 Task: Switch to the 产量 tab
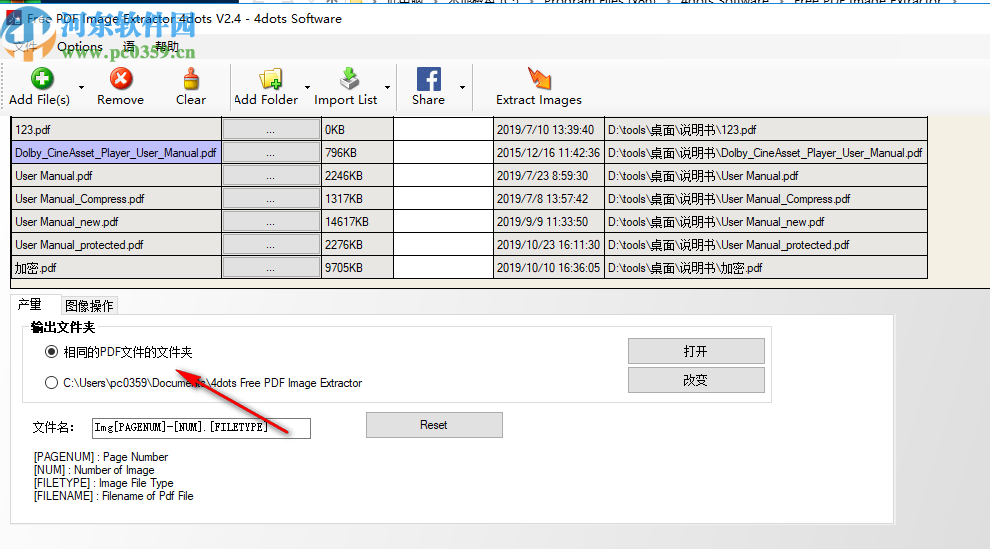pyautogui.click(x=30, y=304)
